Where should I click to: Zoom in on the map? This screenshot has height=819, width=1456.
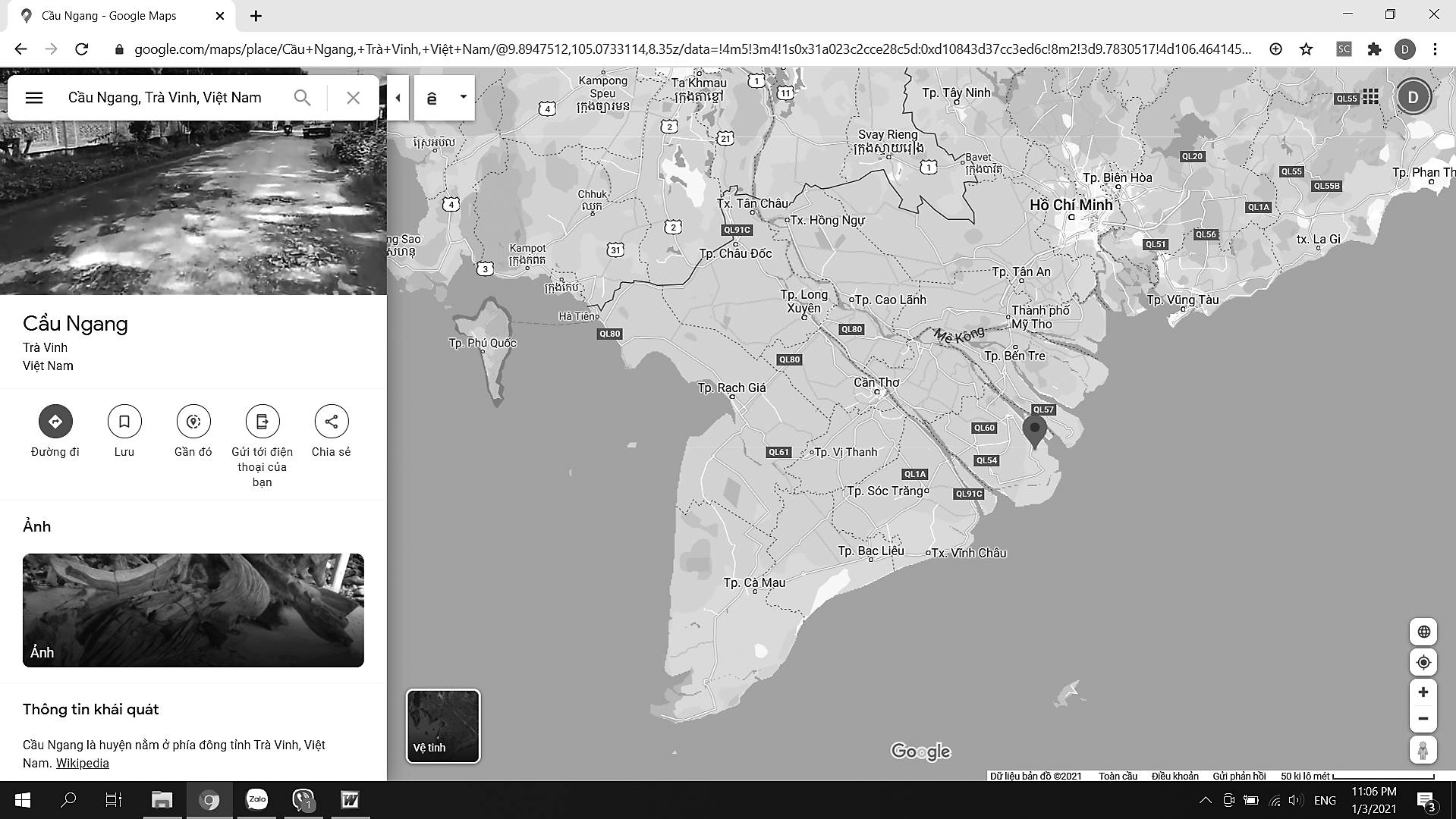[1423, 692]
